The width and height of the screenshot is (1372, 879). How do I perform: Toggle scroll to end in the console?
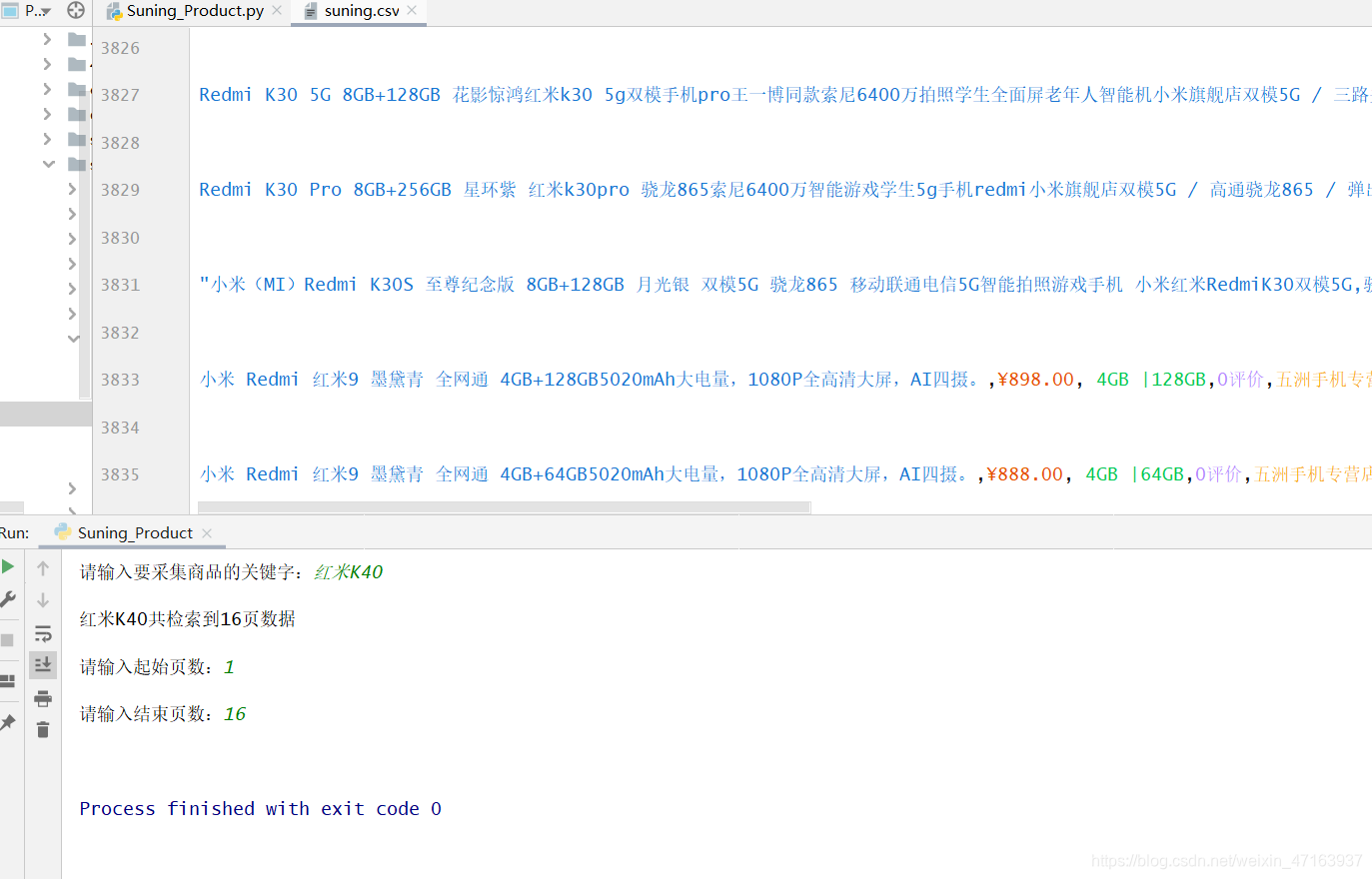coord(43,664)
